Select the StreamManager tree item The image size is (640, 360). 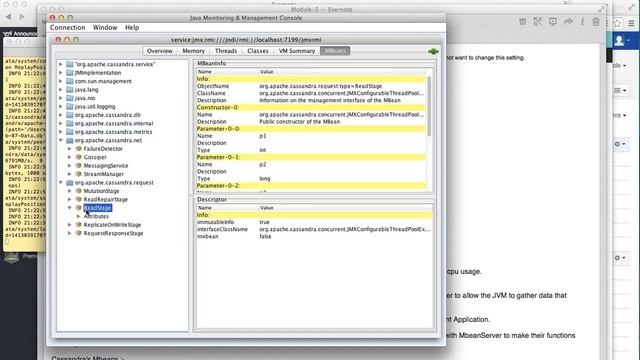pyautogui.click(x=104, y=174)
